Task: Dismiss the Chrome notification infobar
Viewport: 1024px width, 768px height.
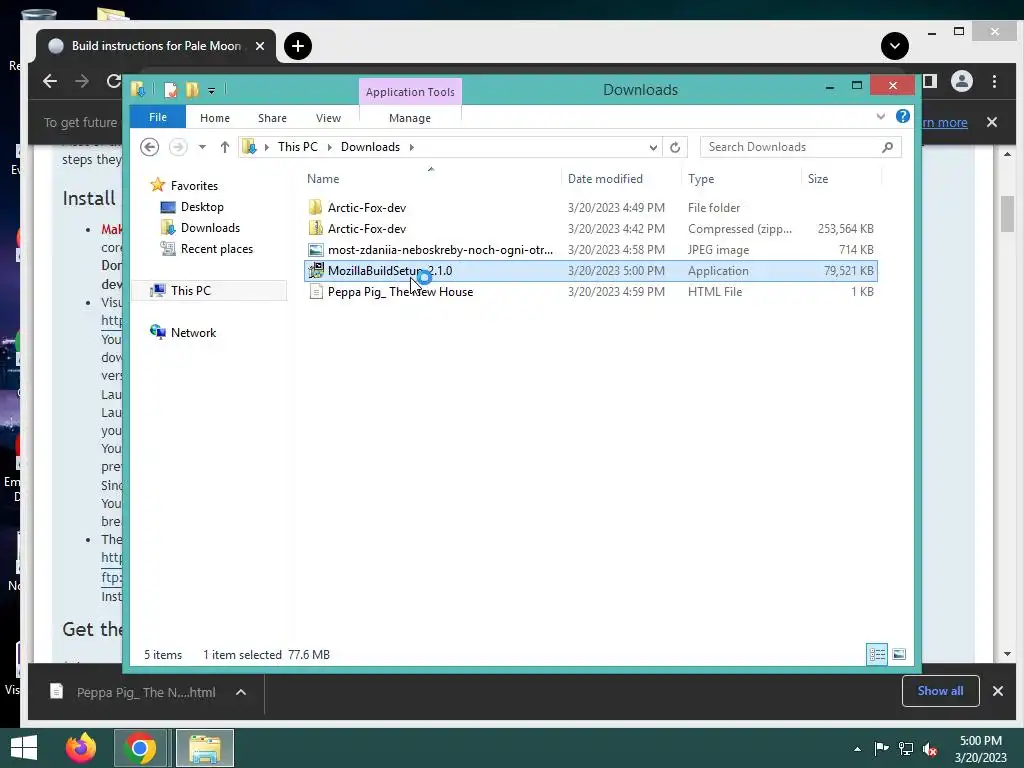Action: tap(992, 122)
